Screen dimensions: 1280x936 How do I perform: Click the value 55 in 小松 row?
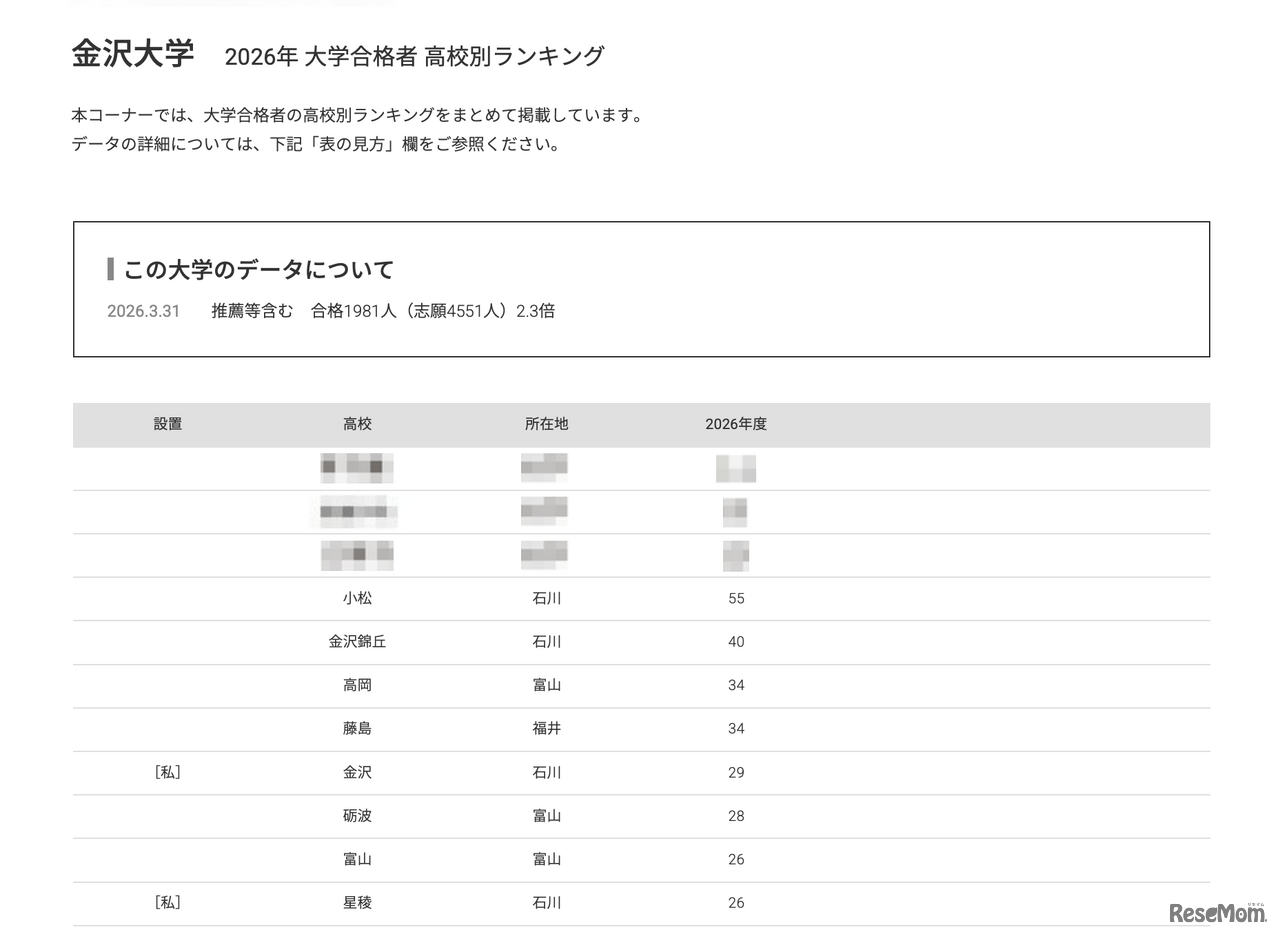coord(736,599)
